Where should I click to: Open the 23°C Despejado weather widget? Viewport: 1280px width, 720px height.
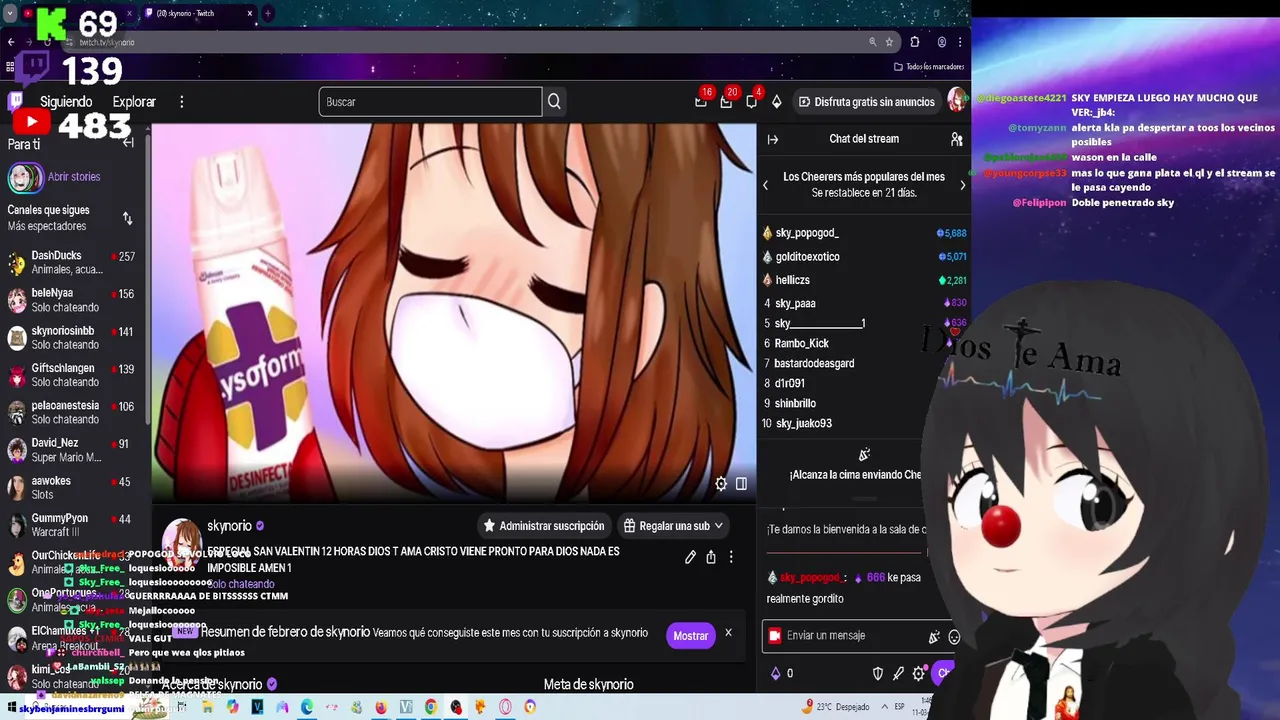pos(834,707)
